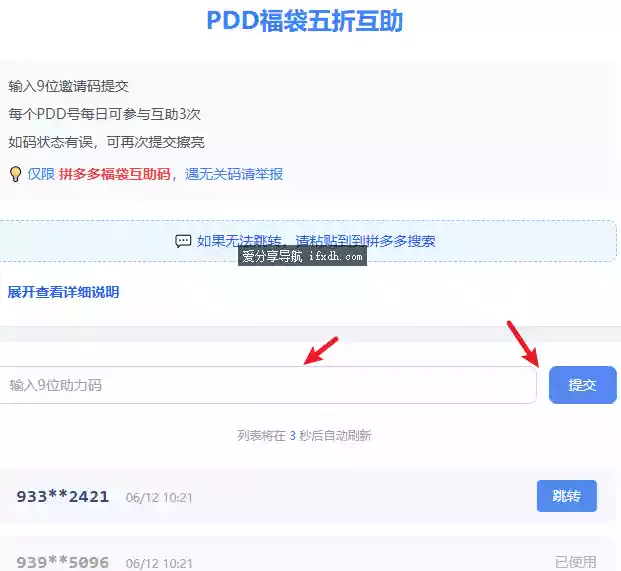Click the 拼多多福袋互助码 red text
The height and width of the screenshot is (571, 621).
point(115,174)
